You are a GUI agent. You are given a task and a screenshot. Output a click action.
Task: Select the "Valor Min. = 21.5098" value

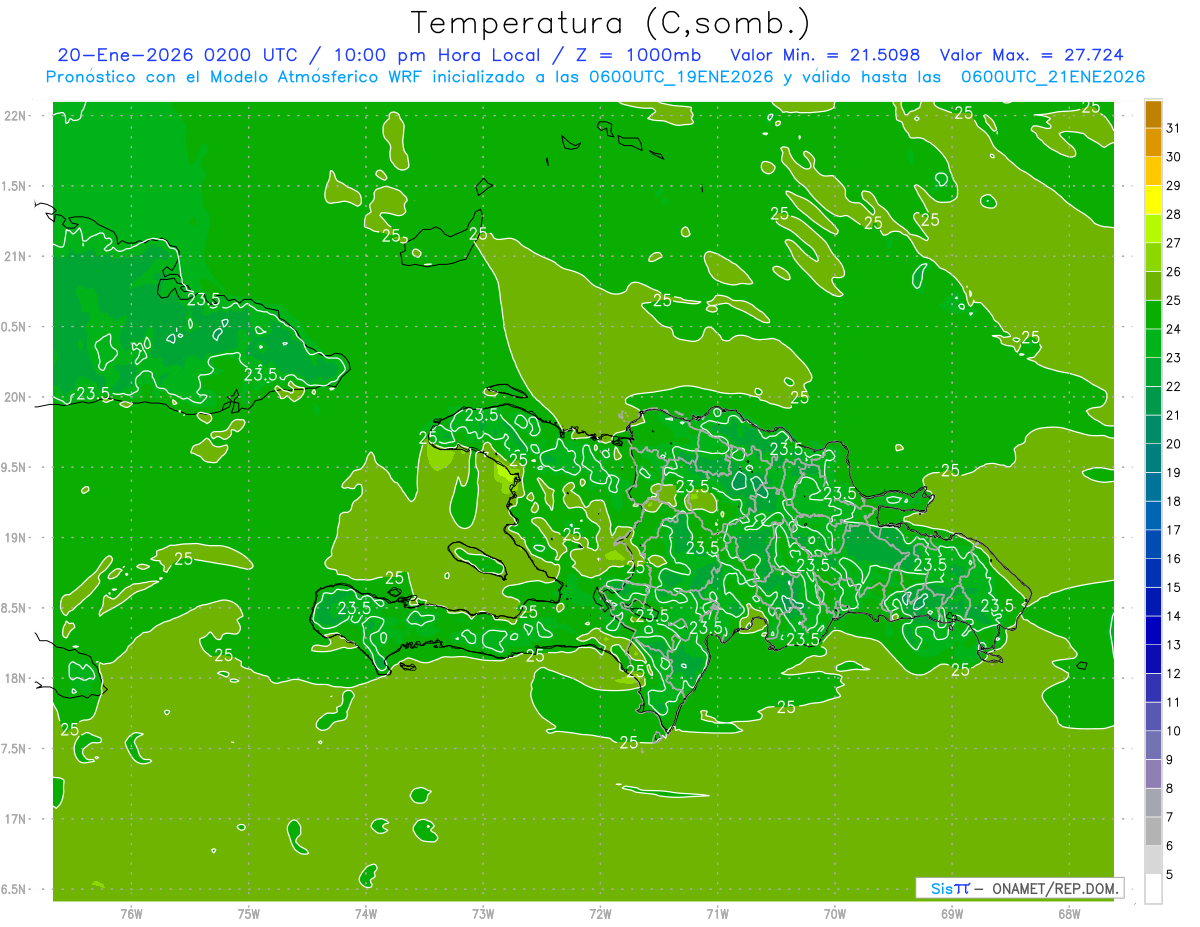[825, 55]
